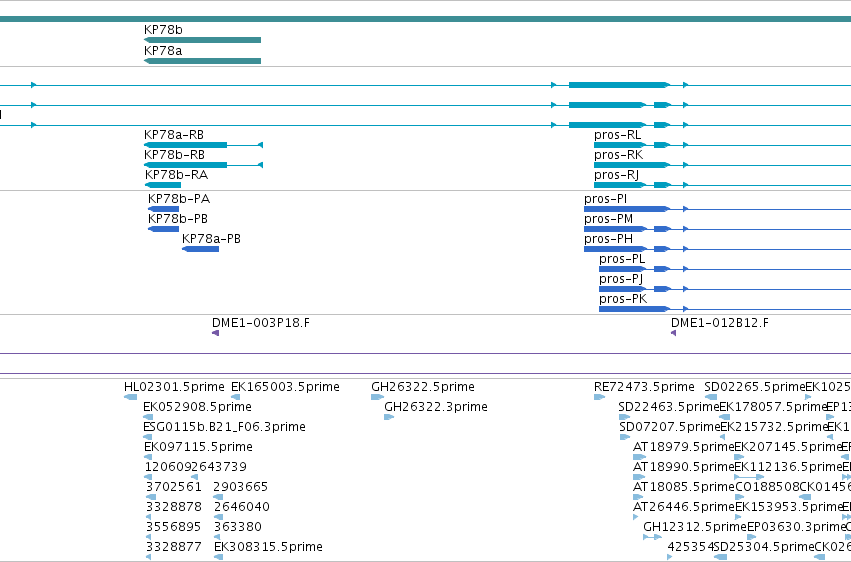Screen dimensions: 851x562
Task: Open the pros-PL protein label
Action: tap(622, 259)
